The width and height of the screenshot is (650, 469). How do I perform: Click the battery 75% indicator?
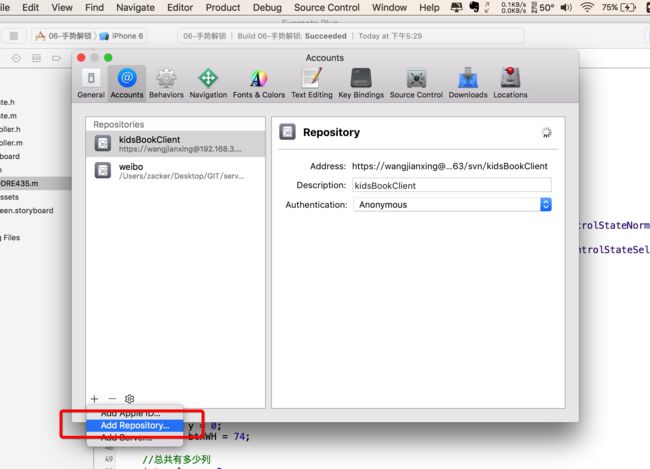pos(618,7)
